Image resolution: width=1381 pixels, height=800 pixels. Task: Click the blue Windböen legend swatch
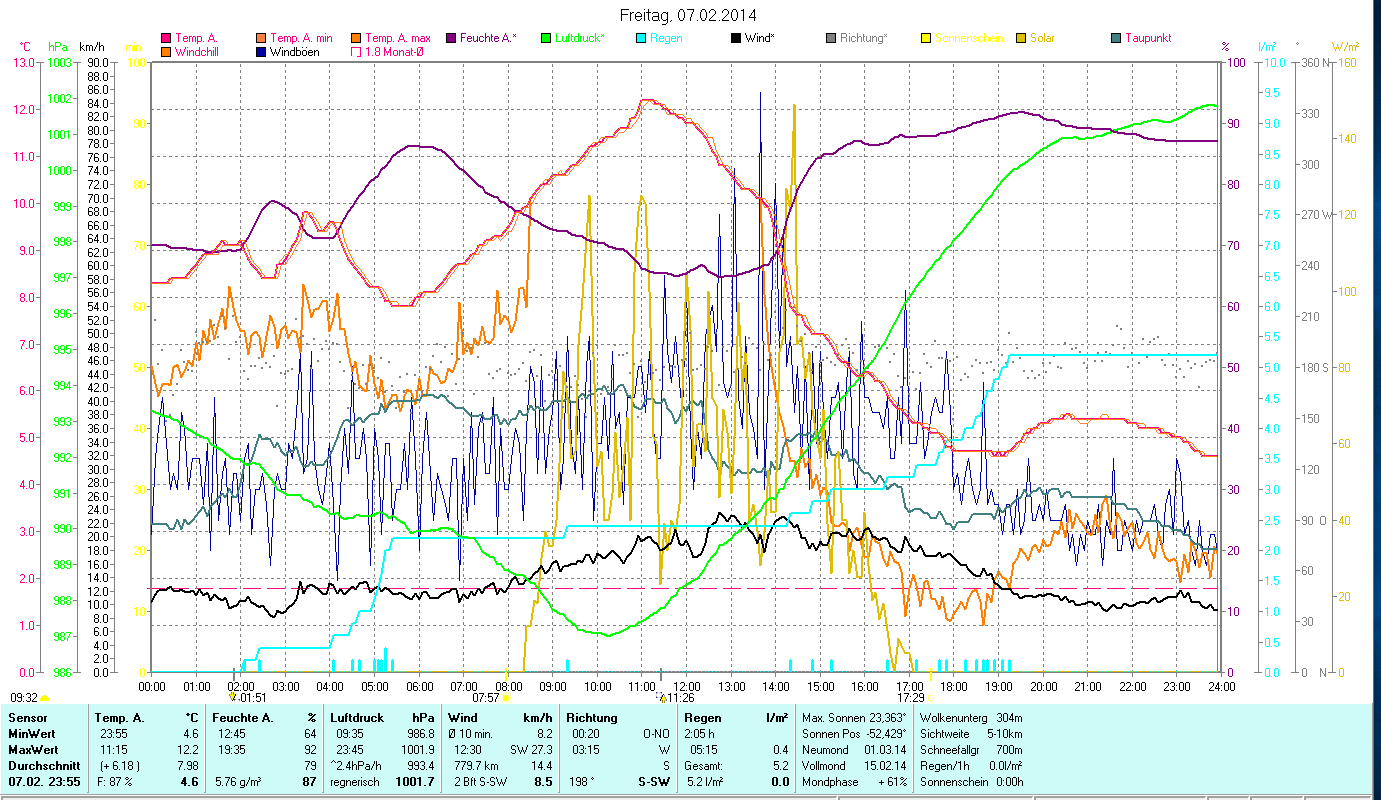[262, 52]
